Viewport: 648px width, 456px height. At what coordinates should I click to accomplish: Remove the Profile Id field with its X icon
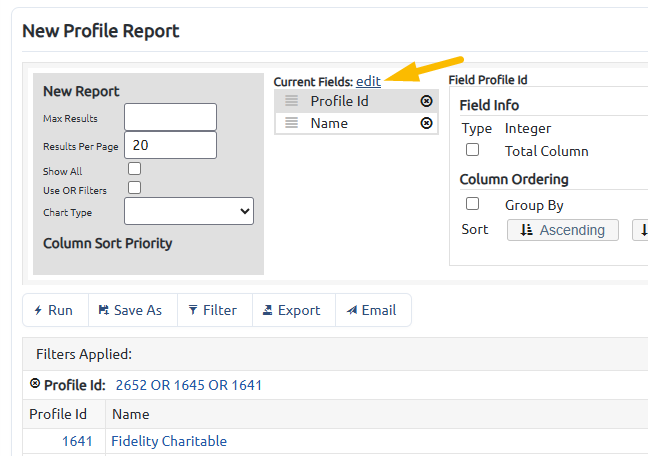tap(426, 101)
